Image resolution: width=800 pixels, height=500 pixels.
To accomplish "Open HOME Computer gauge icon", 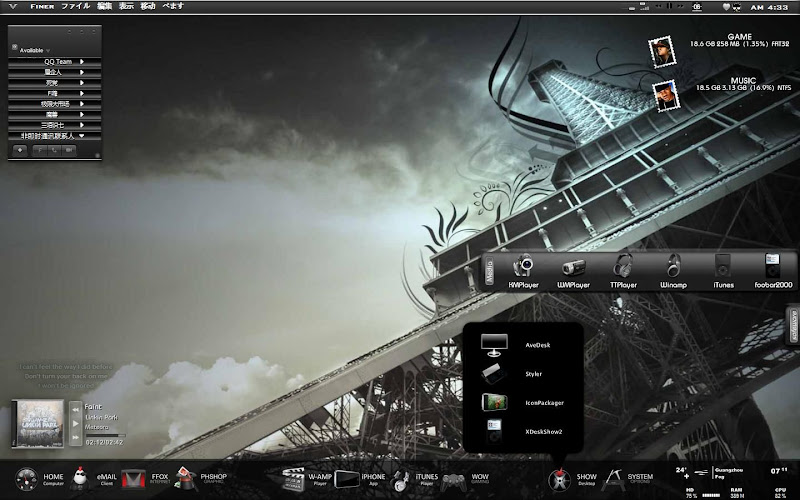I will [x=27, y=479].
